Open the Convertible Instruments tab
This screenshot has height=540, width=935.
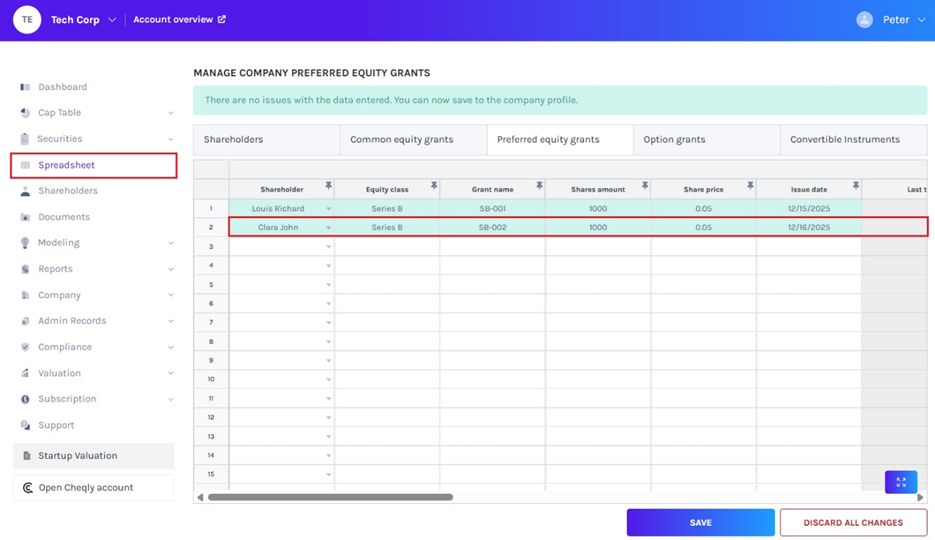[854, 139]
